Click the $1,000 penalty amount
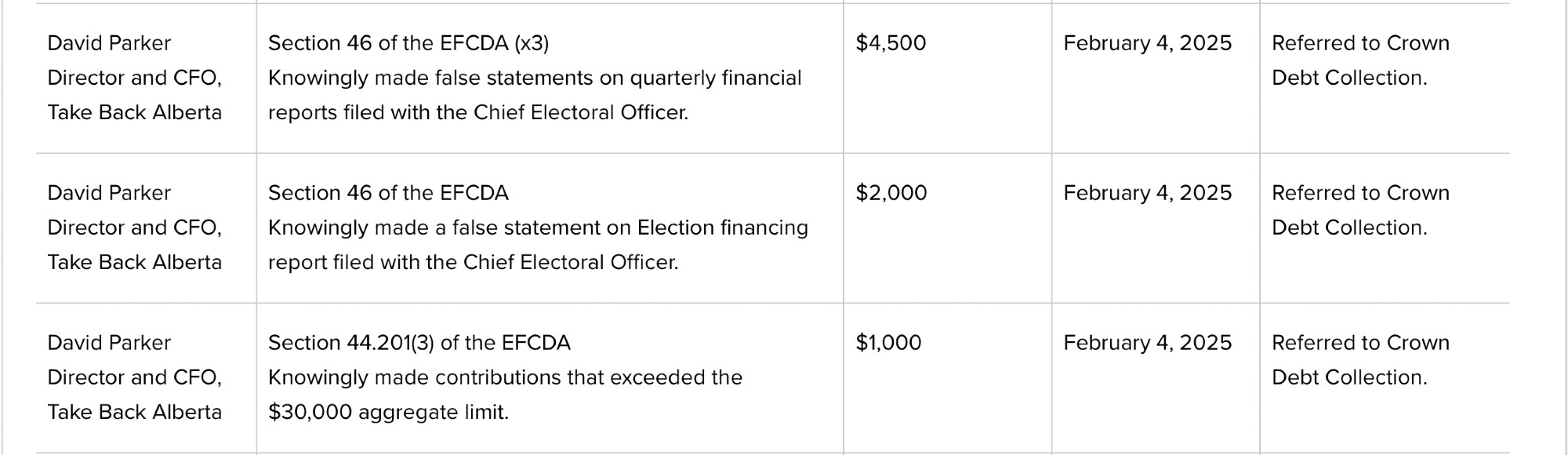 [888, 343]
